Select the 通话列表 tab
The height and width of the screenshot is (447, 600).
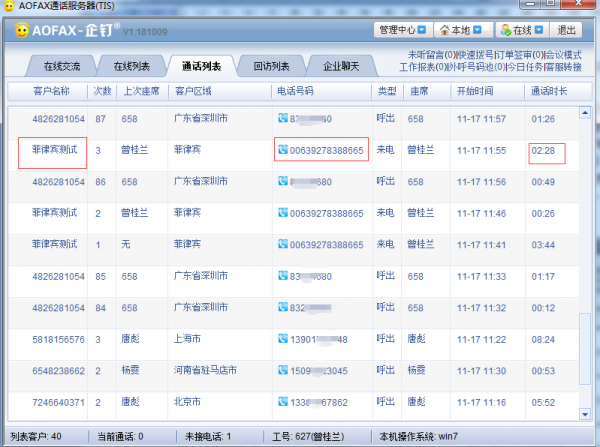pyautogui.click(x=201, y=66)
